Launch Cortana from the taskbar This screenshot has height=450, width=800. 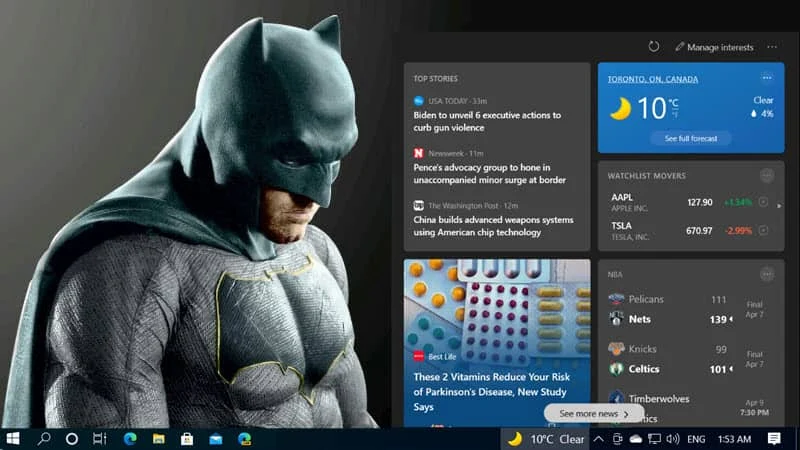[72, 439]
